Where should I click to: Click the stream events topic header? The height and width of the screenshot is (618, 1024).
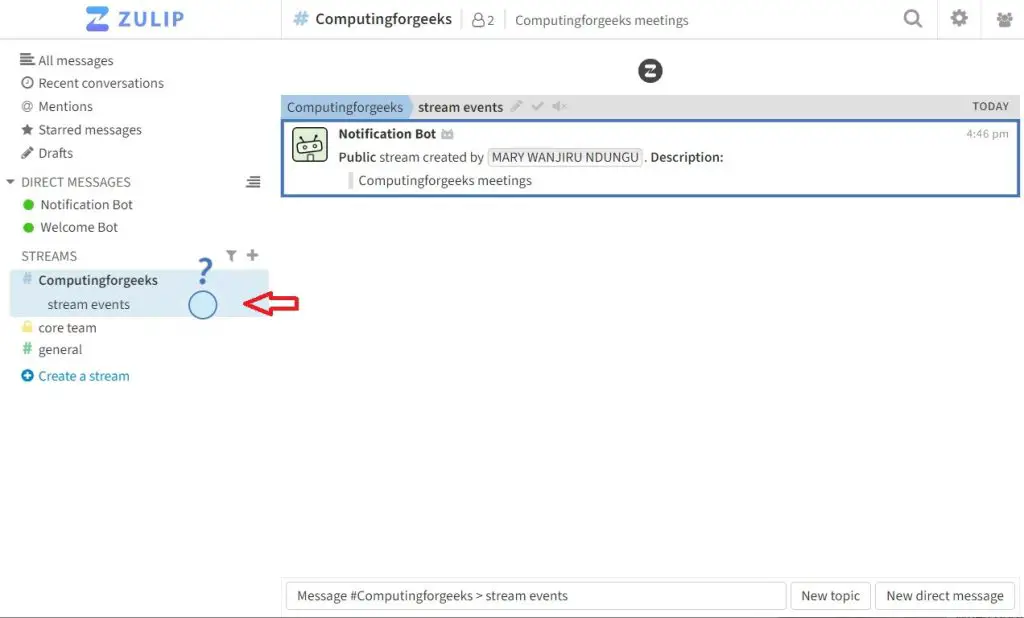[x=460, y=106]
